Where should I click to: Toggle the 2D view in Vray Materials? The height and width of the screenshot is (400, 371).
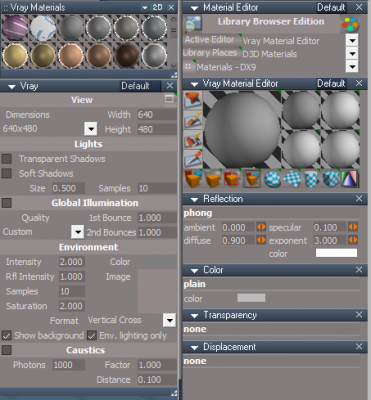tap(157, 7)
